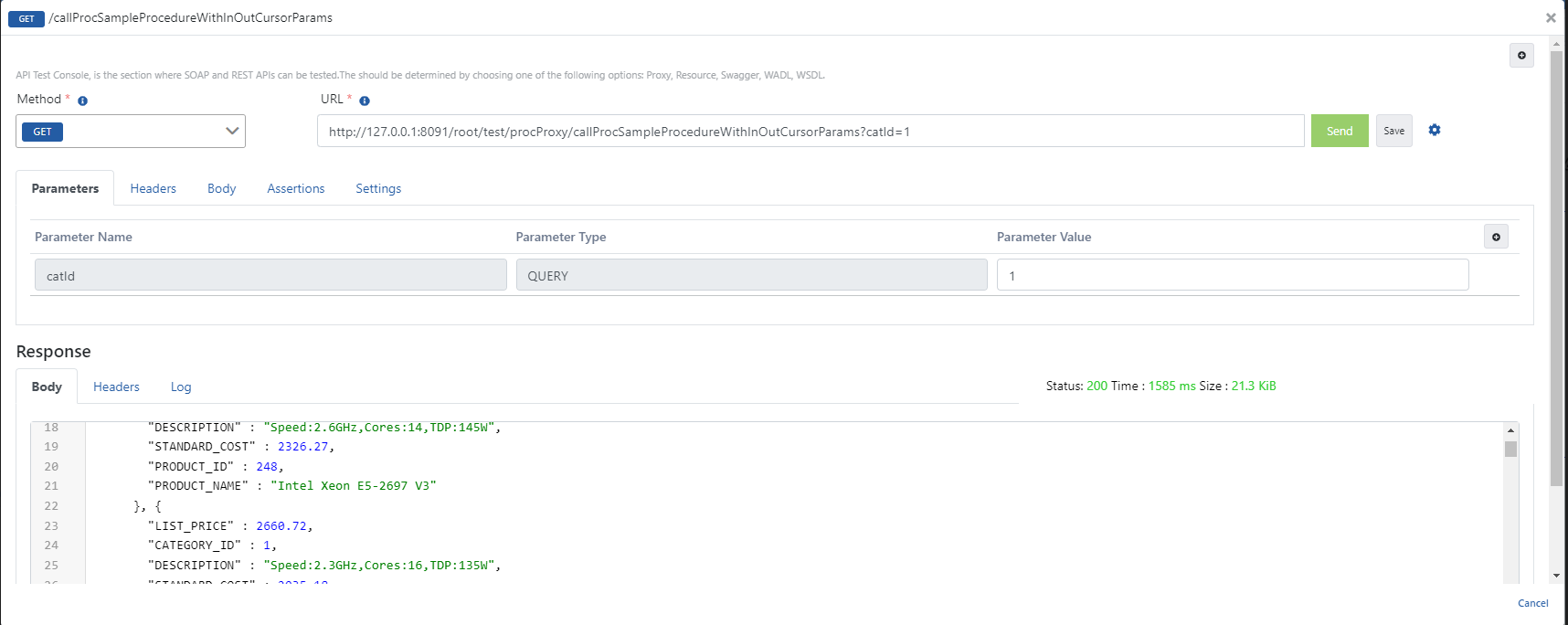
Task: Click the catId parameter value field
Action: click(1232, 275)
